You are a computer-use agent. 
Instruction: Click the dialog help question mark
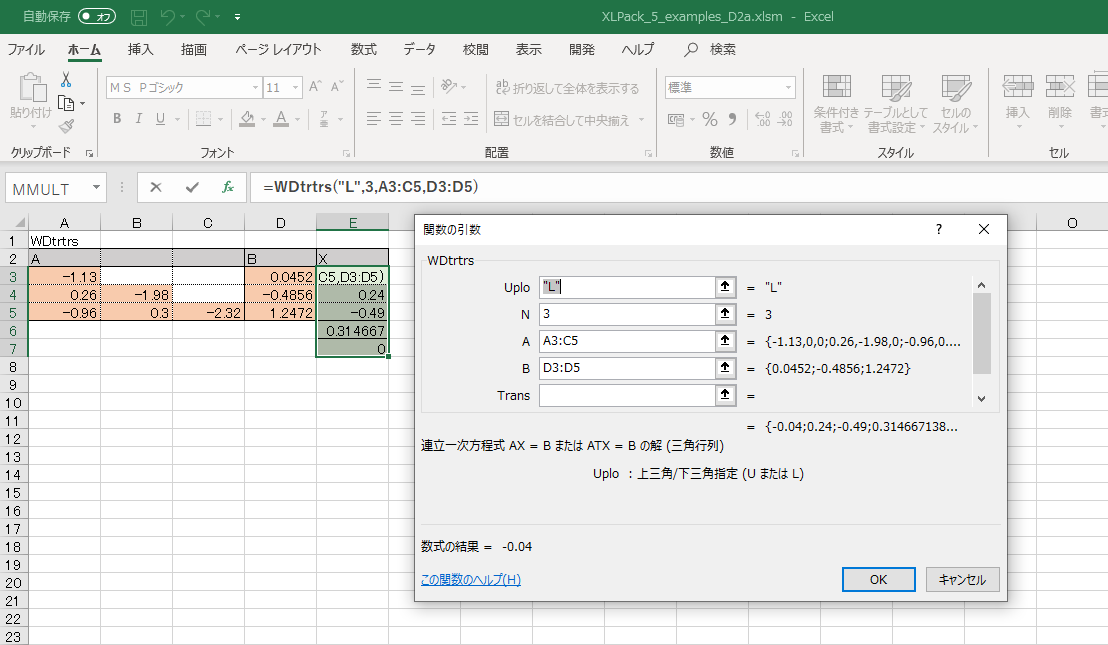pos(938,229)
